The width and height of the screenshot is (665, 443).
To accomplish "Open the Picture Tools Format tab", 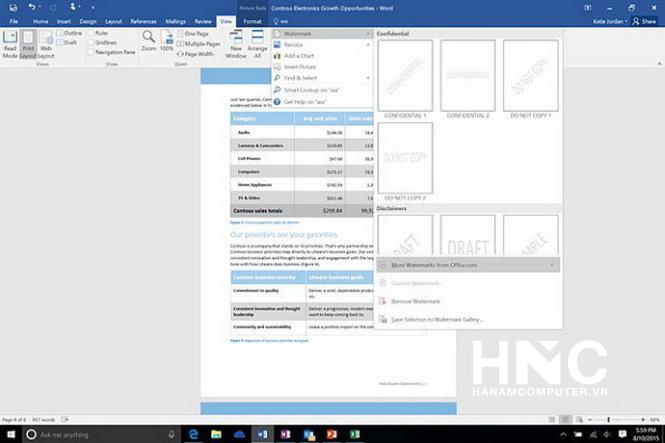I will (252, 21).
